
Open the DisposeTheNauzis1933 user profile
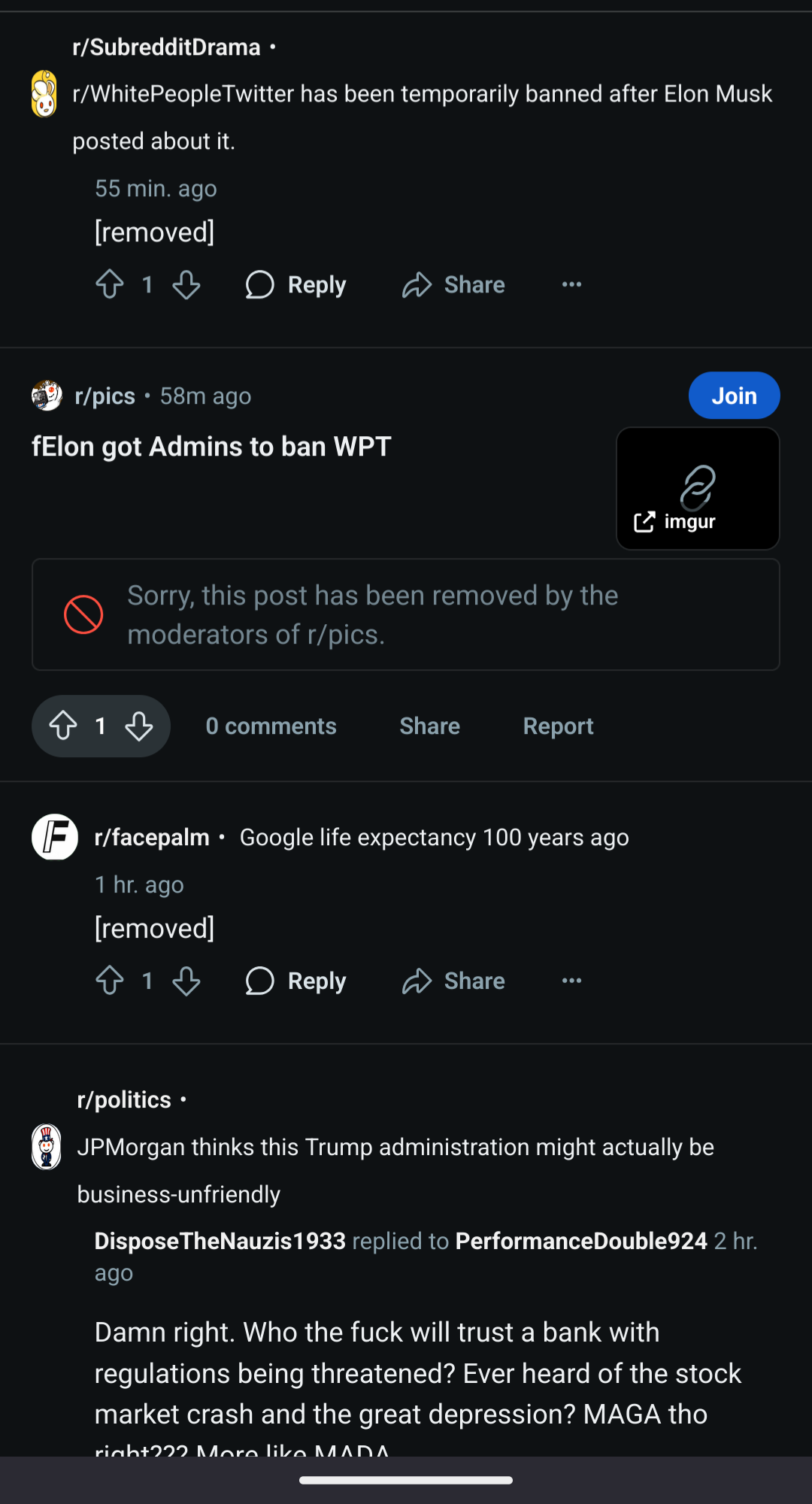[220, 1241]
